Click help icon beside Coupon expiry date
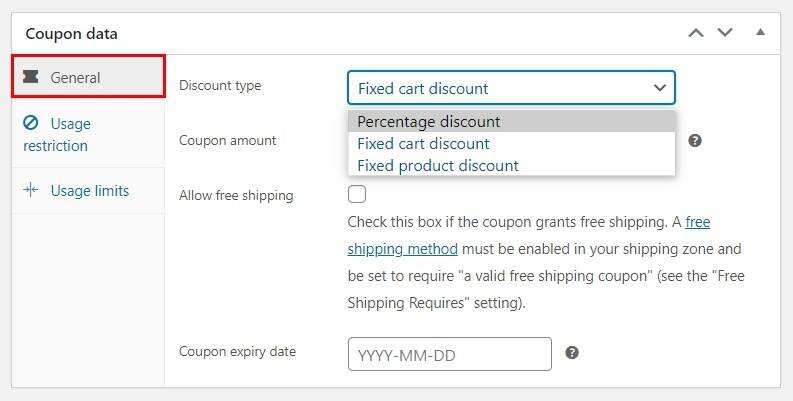Viewport: 793px width, 401px height. [x=572, y=352]
